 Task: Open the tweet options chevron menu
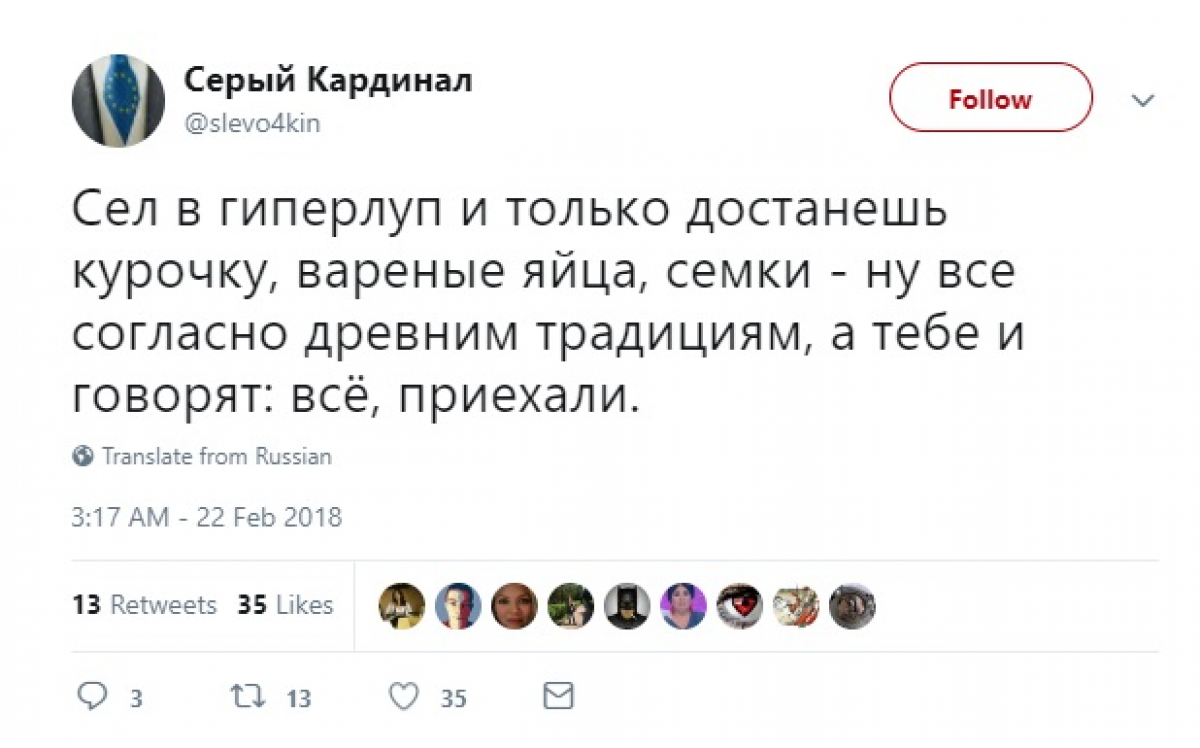[x=1142, y=100]
